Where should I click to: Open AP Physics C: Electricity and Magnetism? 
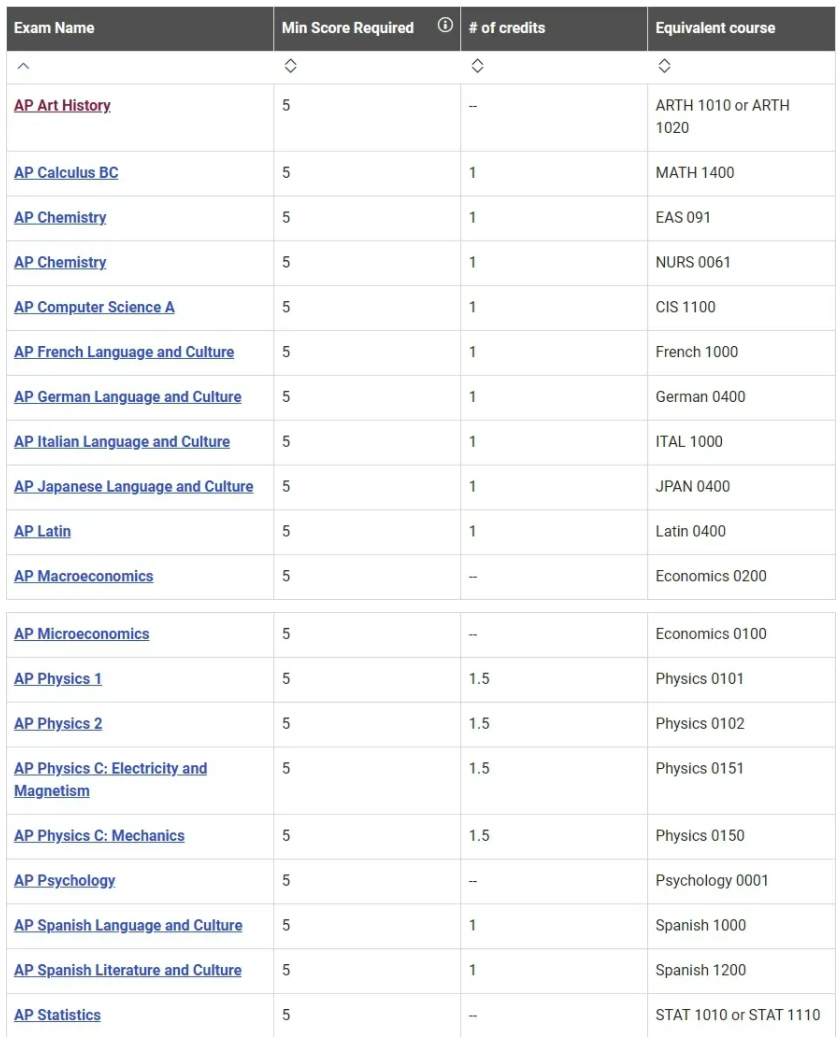110,769
